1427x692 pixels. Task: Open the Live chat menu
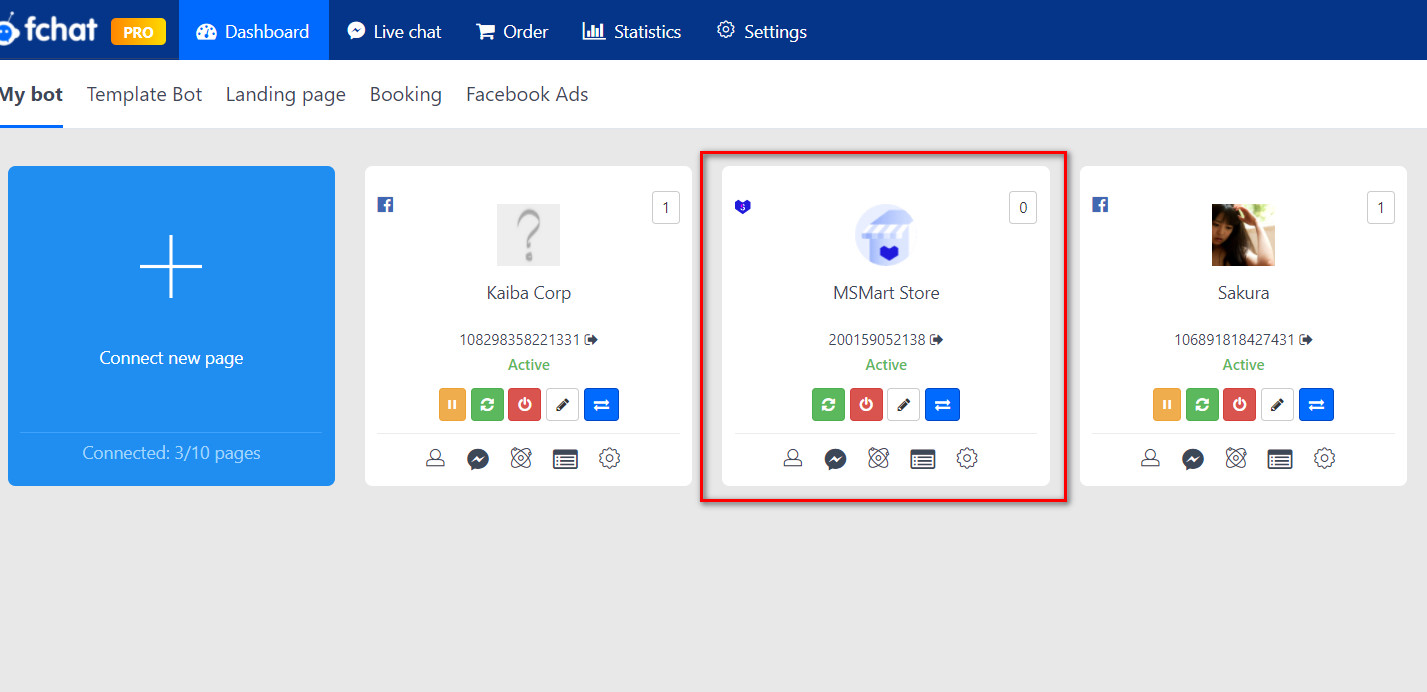pos(394,31)
